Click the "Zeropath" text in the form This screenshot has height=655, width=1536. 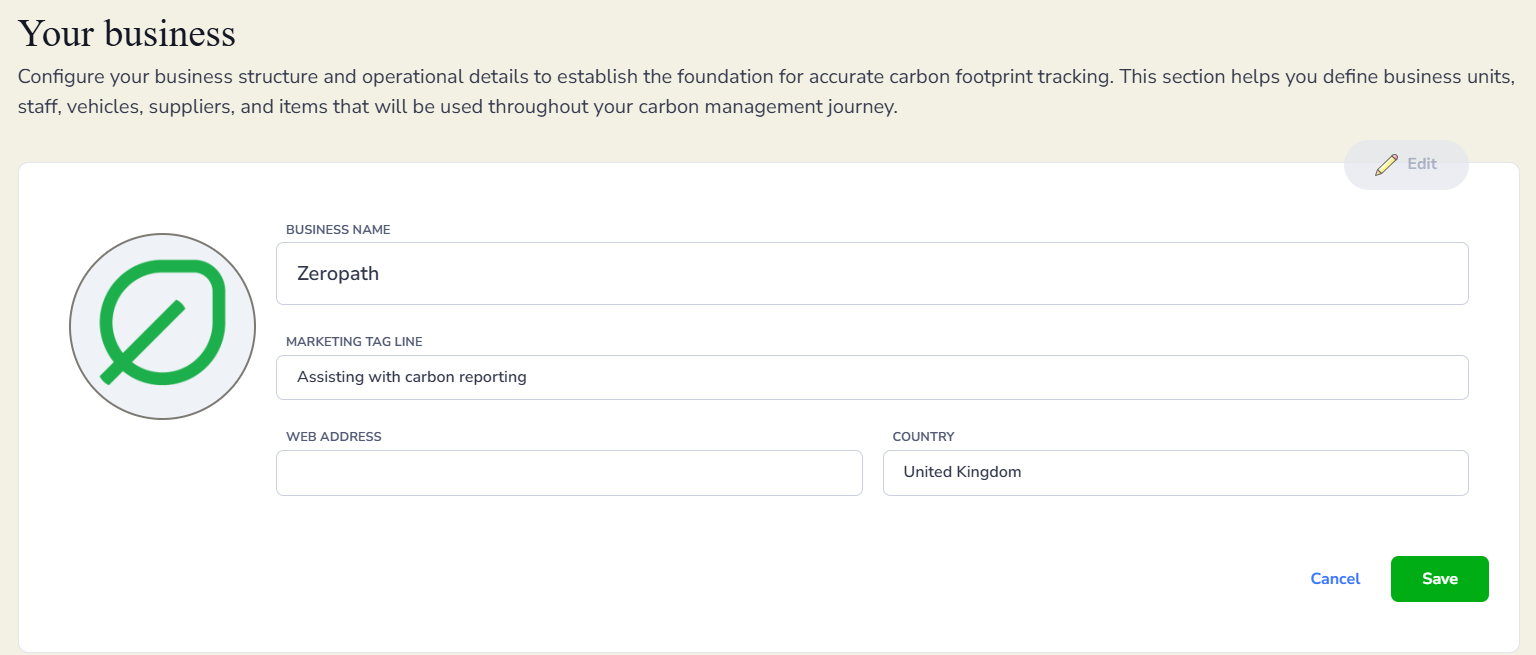coord(338,273)
